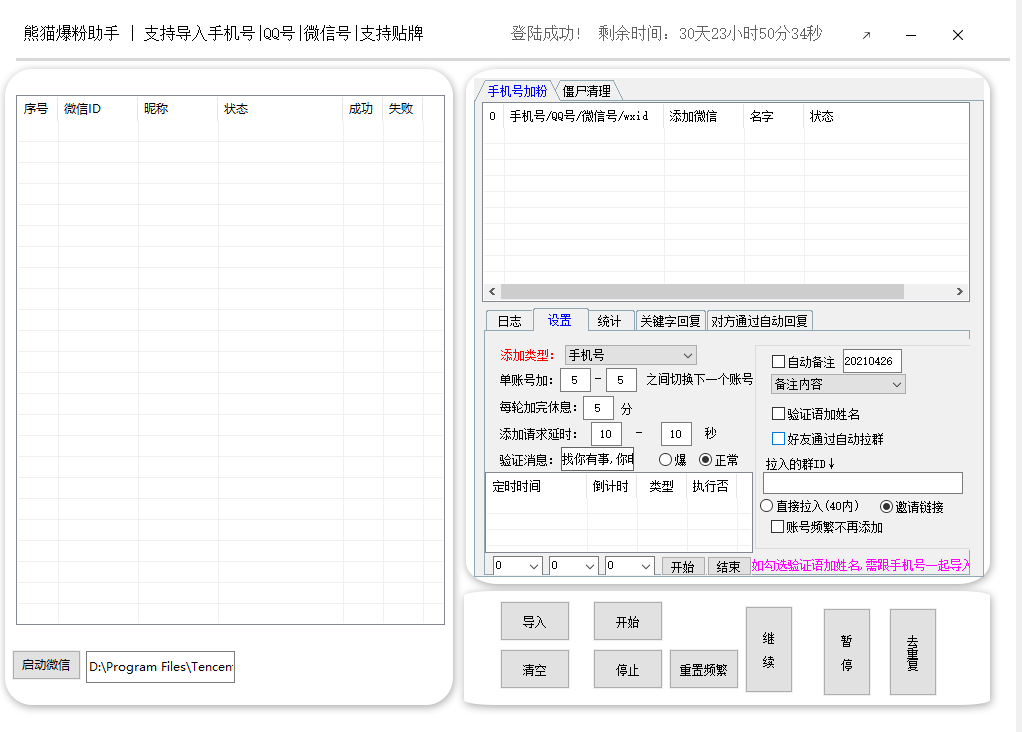
Task: Open the 日志 tab
Action: (510, 321)
